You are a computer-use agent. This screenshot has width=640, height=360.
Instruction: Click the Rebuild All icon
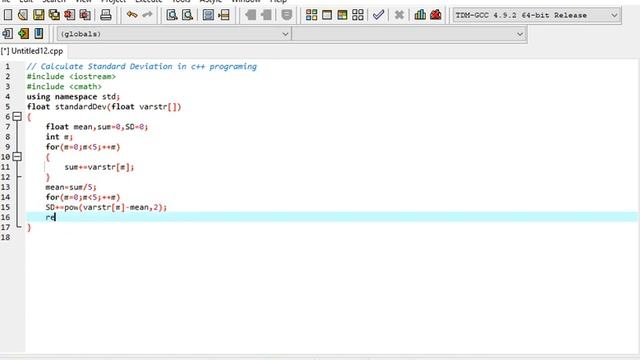pyautogui.click(x=358, y=15)
